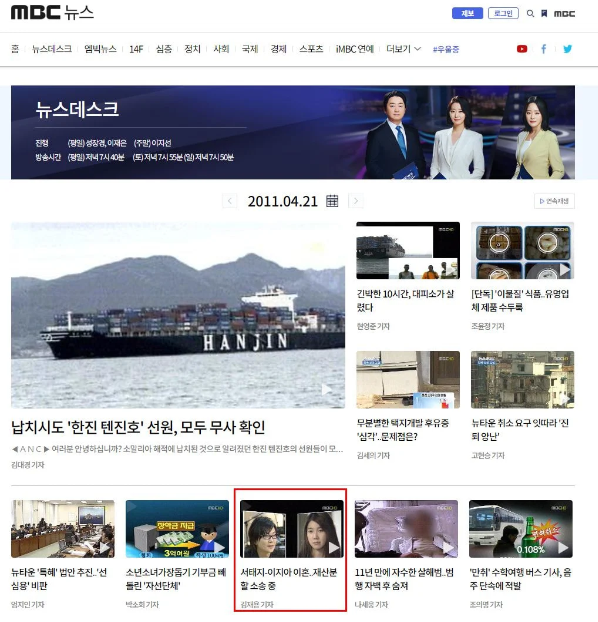Viewport: 598px width, 622px height.
Task: Click thumbnail of blurred suspect video
Action: pos(406,529)
